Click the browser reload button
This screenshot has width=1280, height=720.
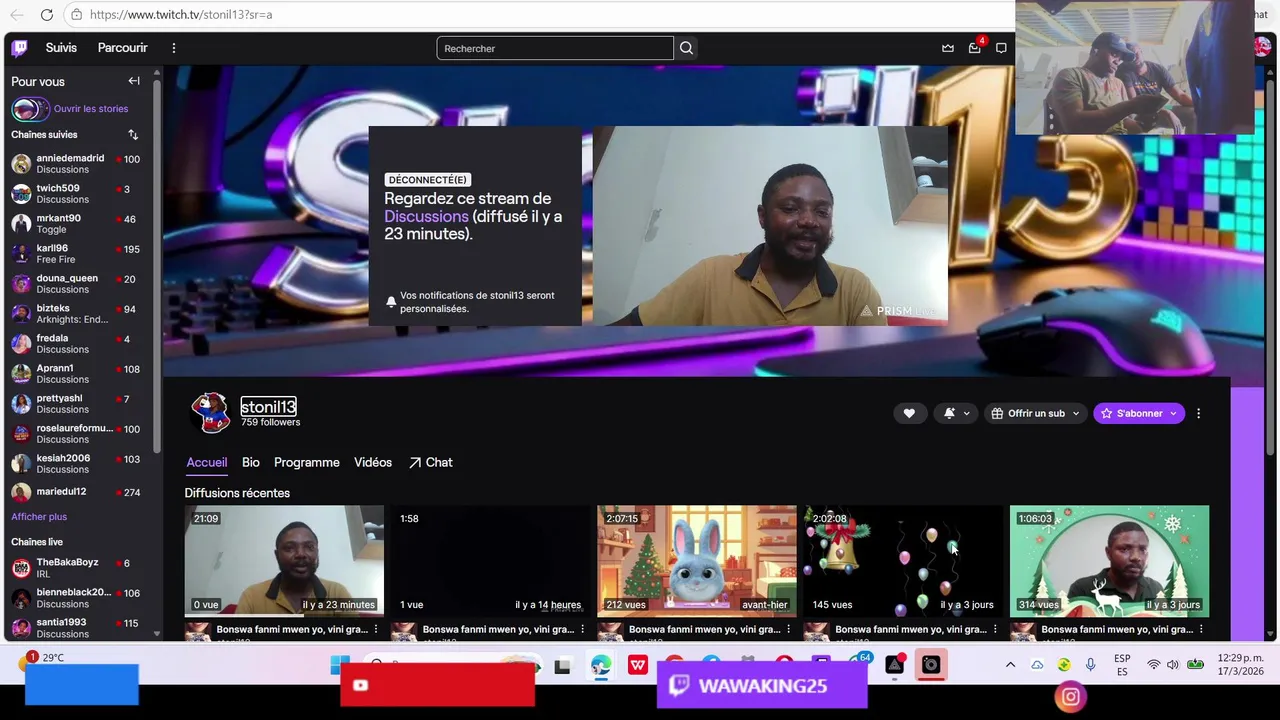point(47,15)
